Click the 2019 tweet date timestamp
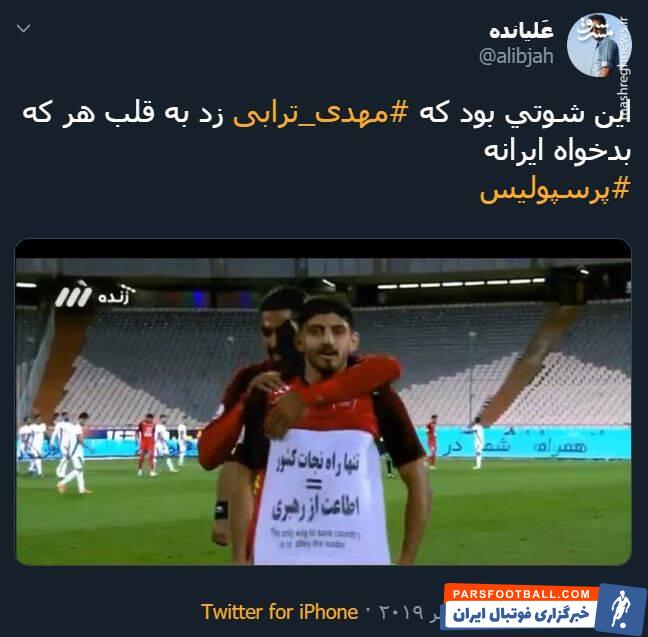Screen dimensions: 648x637 400,613
